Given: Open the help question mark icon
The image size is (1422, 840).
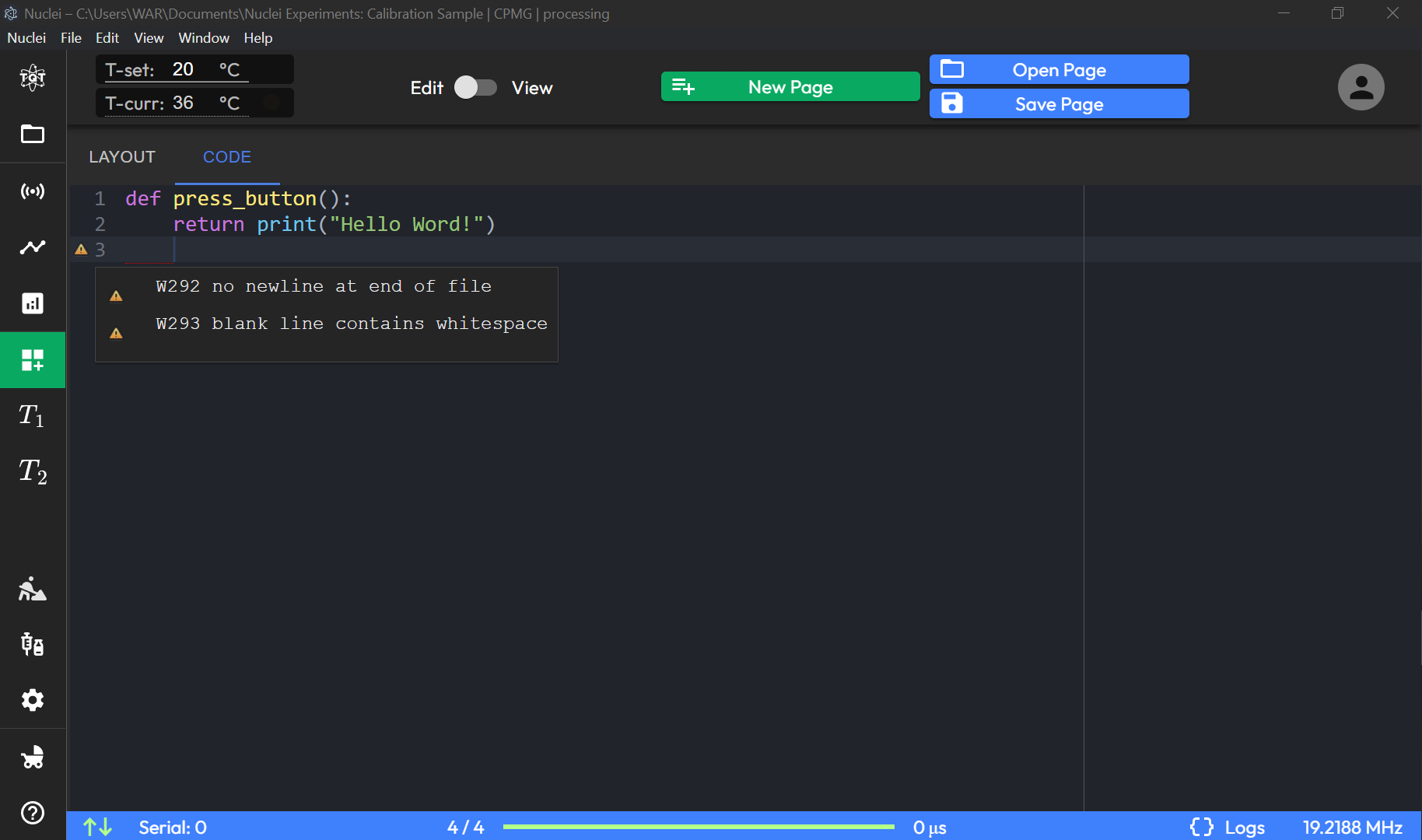Looking at the screenshot, I should (33, 813).
